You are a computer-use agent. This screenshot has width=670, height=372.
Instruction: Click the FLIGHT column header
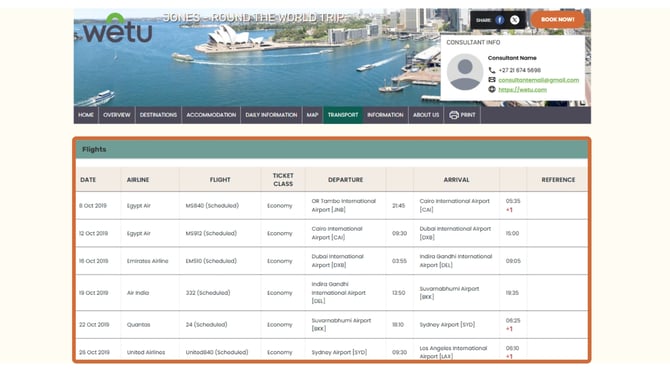pos(220,180)
